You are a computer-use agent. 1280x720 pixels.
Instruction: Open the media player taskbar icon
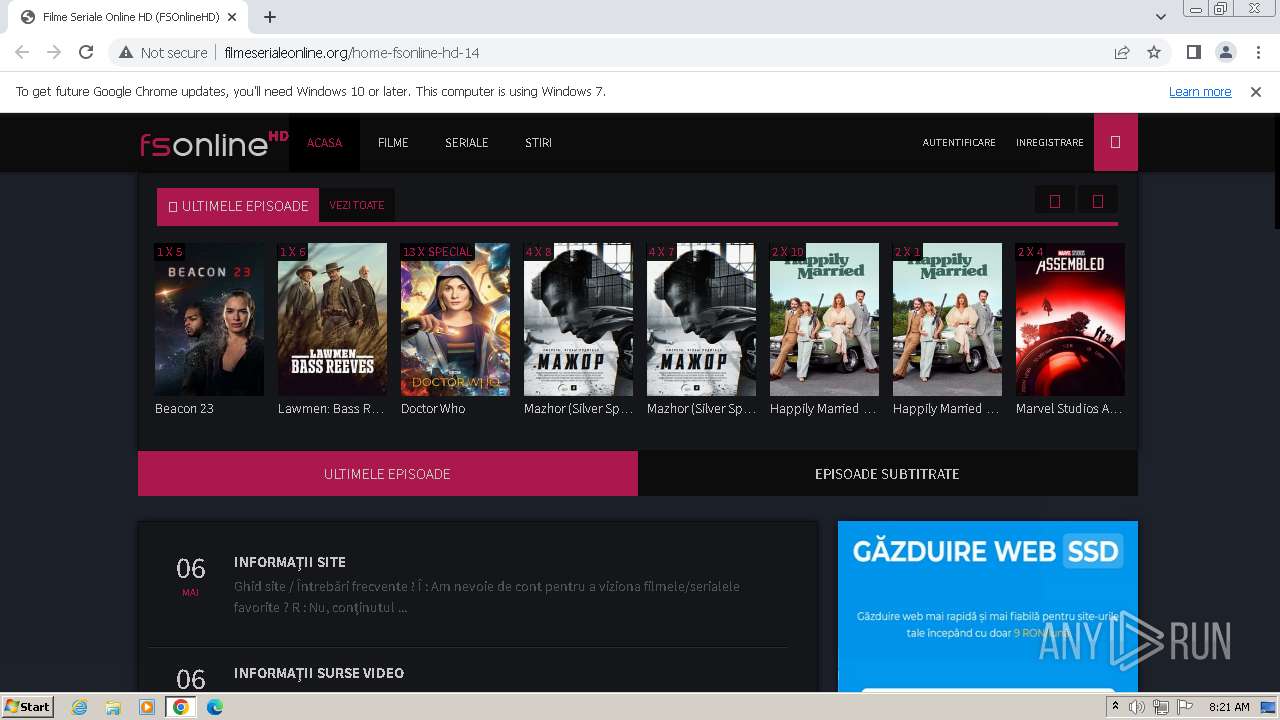click(x=147, y=707)
